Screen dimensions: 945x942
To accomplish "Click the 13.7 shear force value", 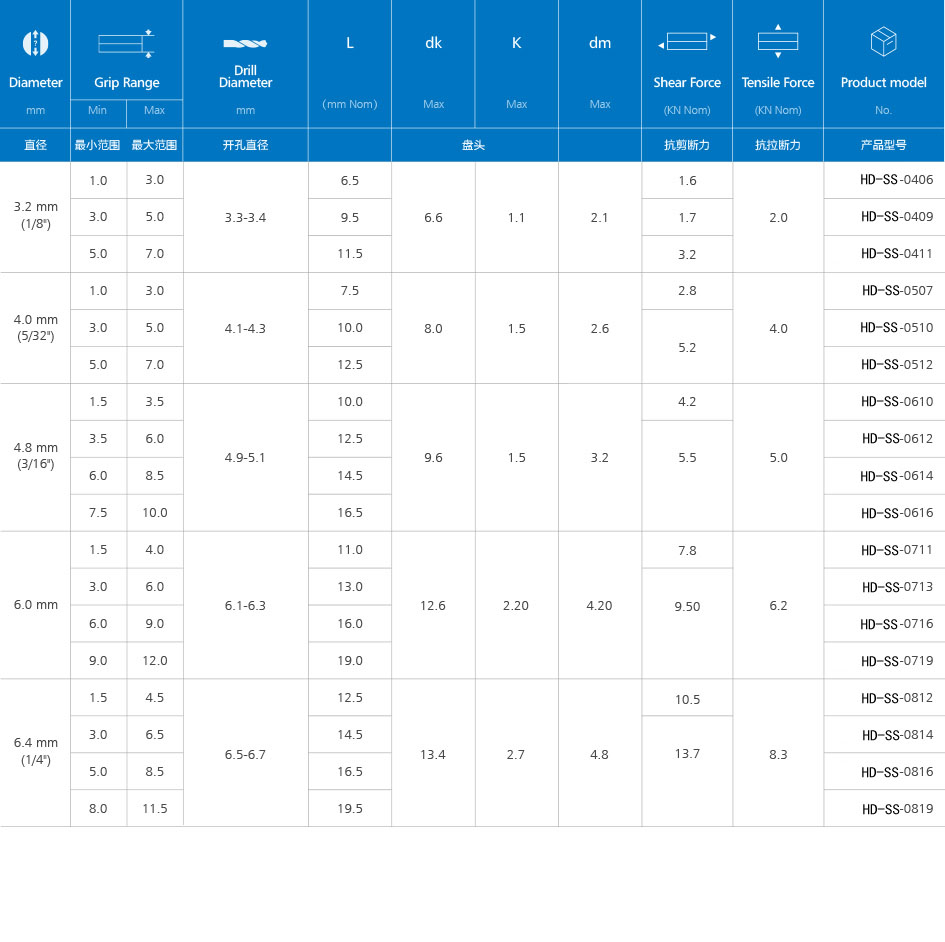I will pos(687,754).
